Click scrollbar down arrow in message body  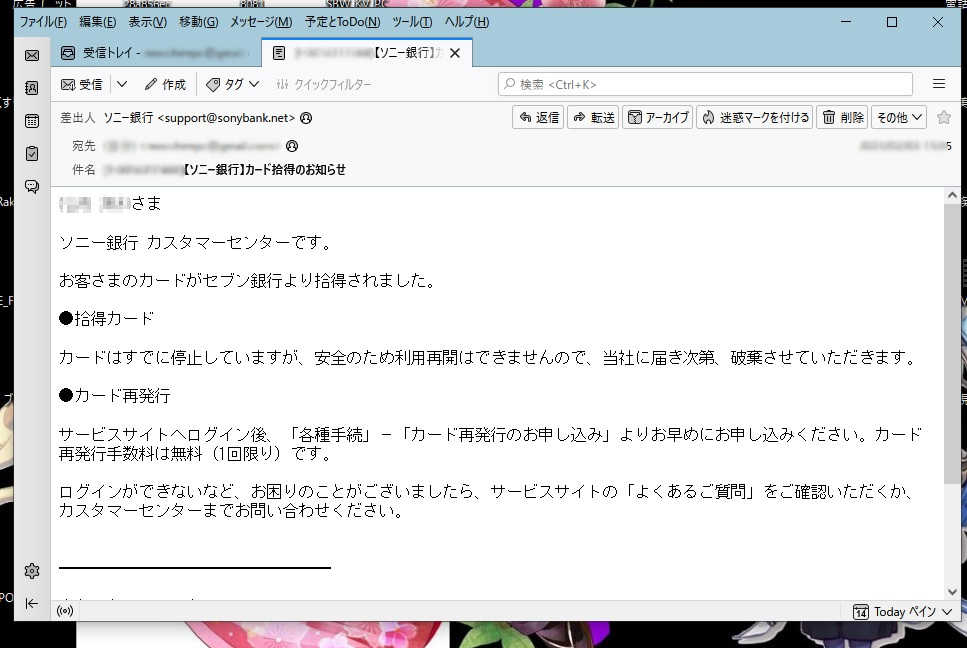pyautogui.click(x=952, y=592)
